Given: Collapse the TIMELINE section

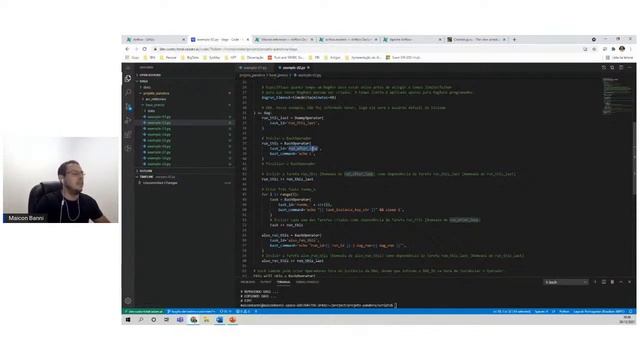Looking at the screenshot, I should 185,177.
